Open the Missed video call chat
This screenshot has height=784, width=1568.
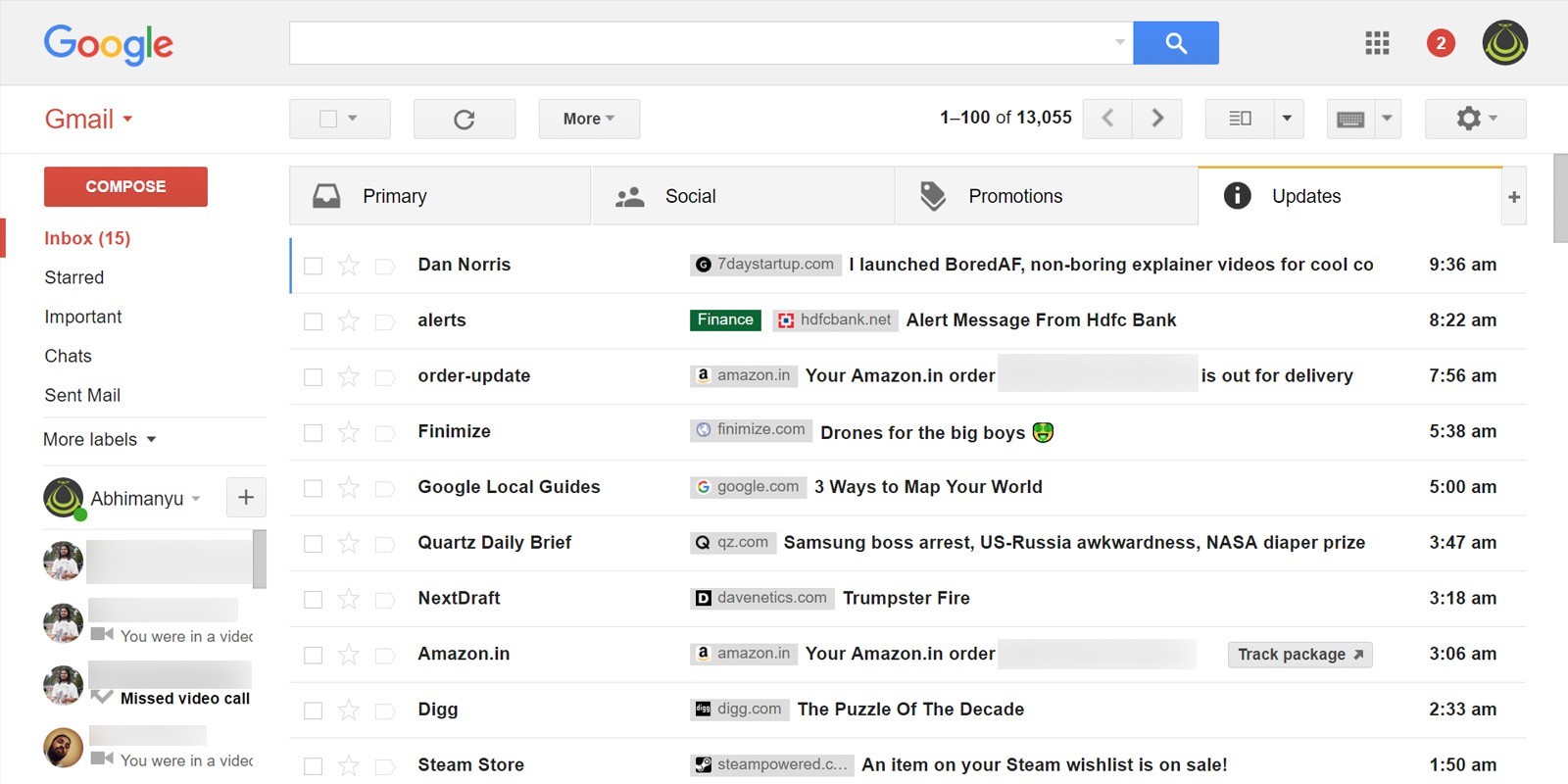(x=148, y=685)
